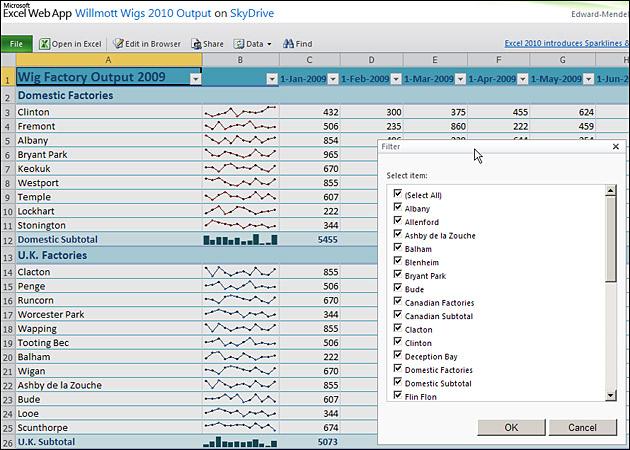630x450 pixels.
Task: Select column A header
Action: tap(108, 60)
